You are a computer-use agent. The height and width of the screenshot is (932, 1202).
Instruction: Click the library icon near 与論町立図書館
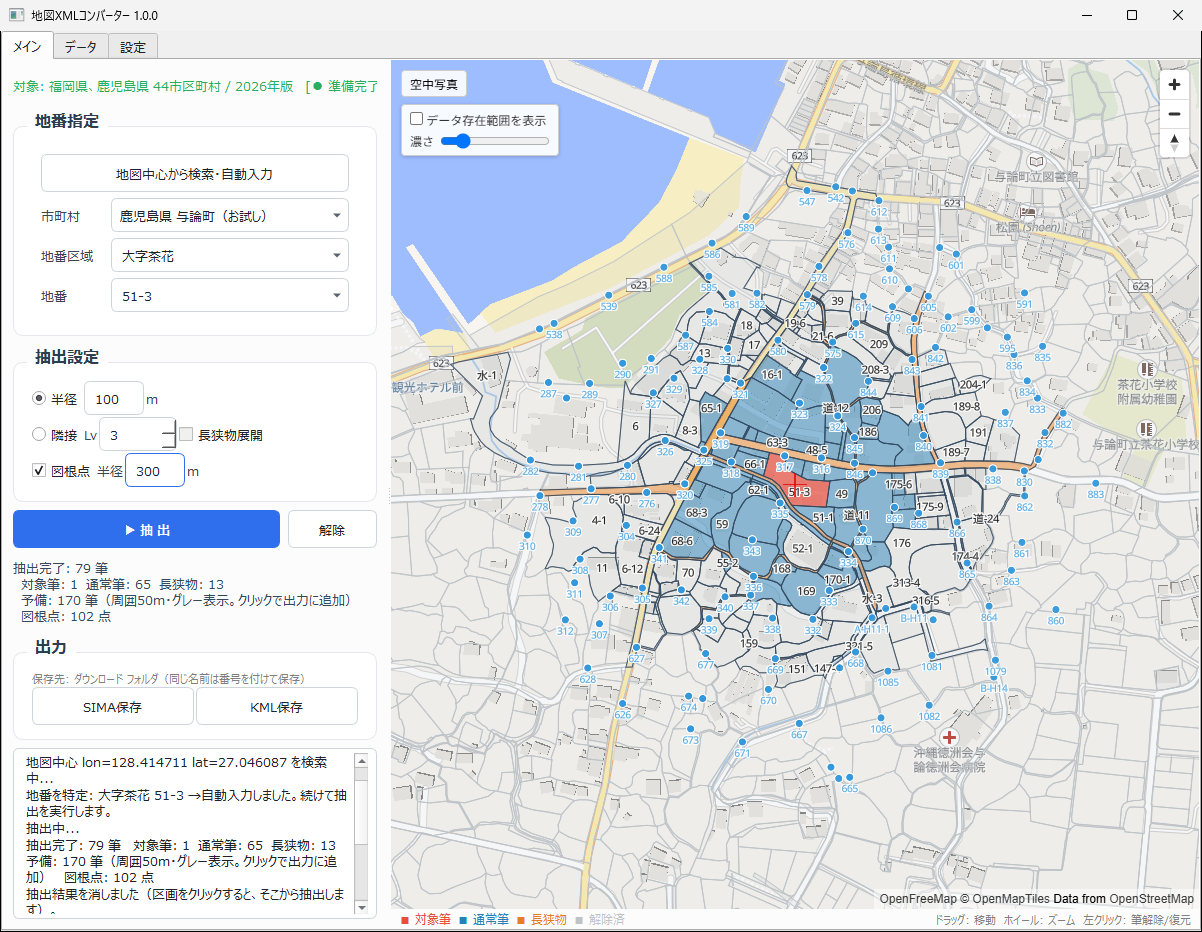(1037, 160)
